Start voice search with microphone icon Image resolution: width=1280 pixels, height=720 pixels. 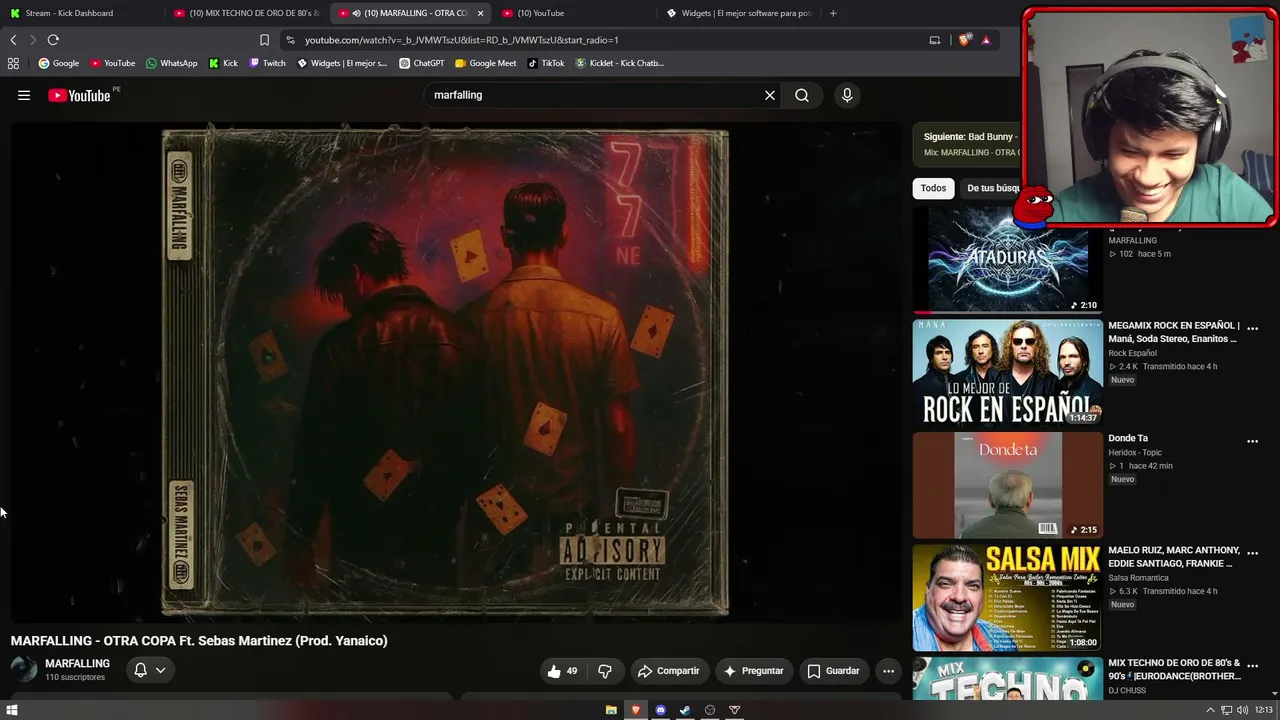(x=847, y=95)
